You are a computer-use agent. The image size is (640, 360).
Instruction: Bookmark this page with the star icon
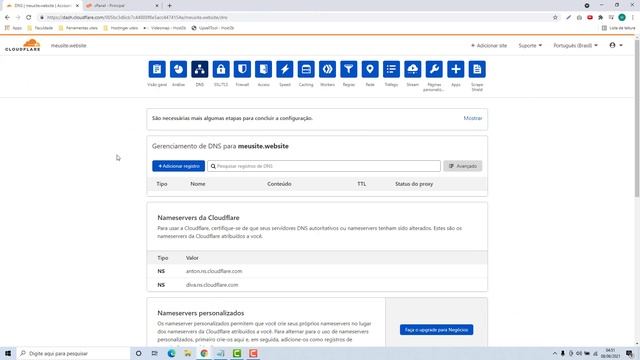click(x=555, y=18)
